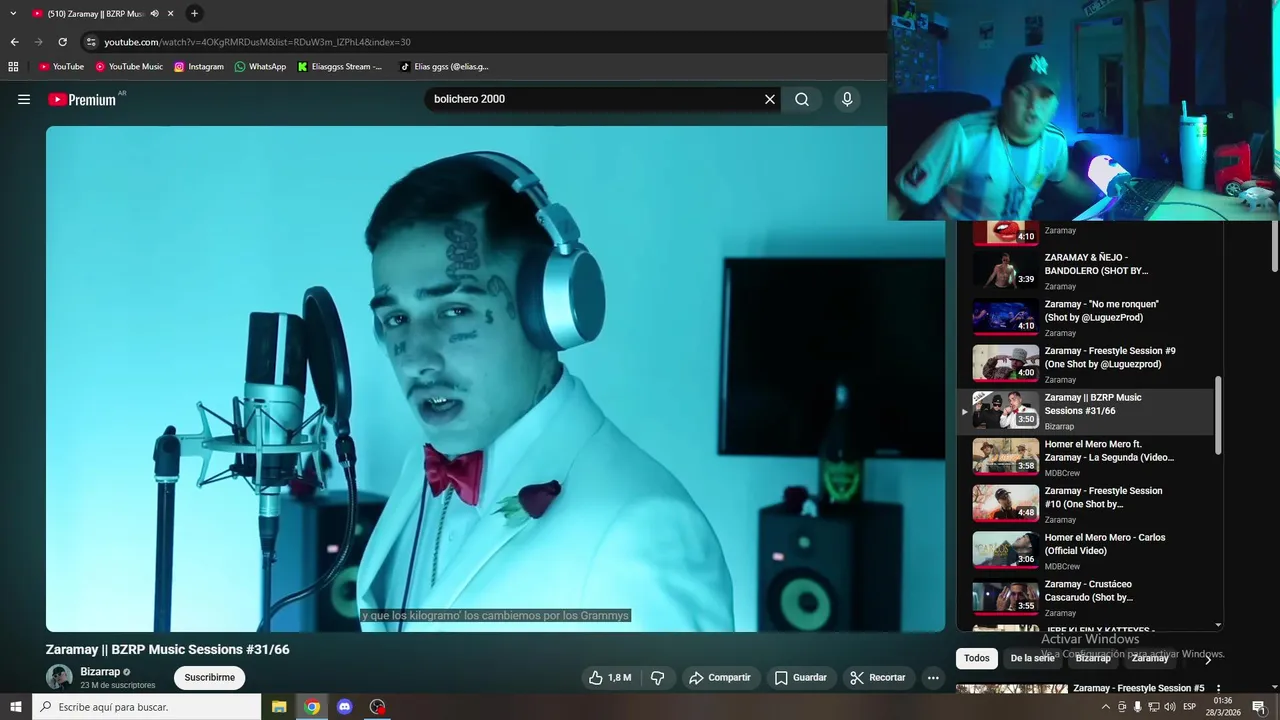View site information icon in address bar
Image resolution: width=1280 pixels, height=720 pixels.
[x=91, y=42]
